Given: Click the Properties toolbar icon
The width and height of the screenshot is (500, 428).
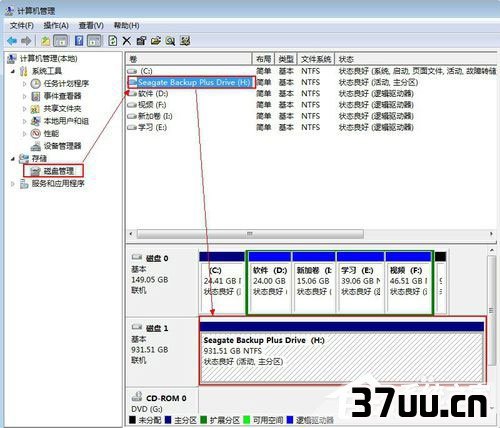Looking at the screenshot, I should [141, 41].
